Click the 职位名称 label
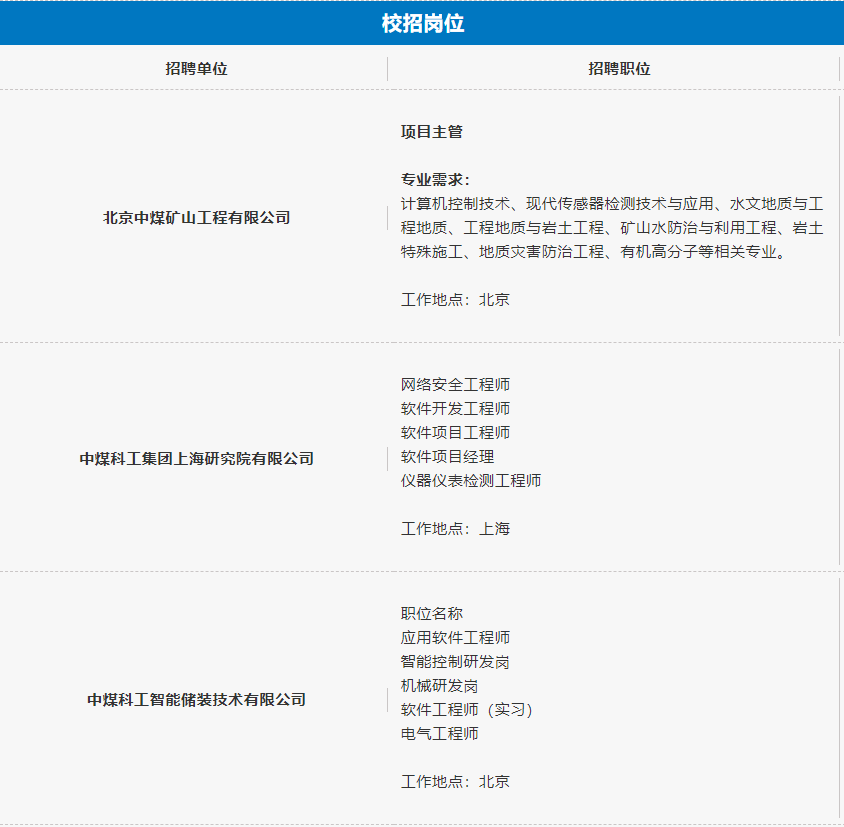This screenshot has width=844, height=827. (432, 614)
